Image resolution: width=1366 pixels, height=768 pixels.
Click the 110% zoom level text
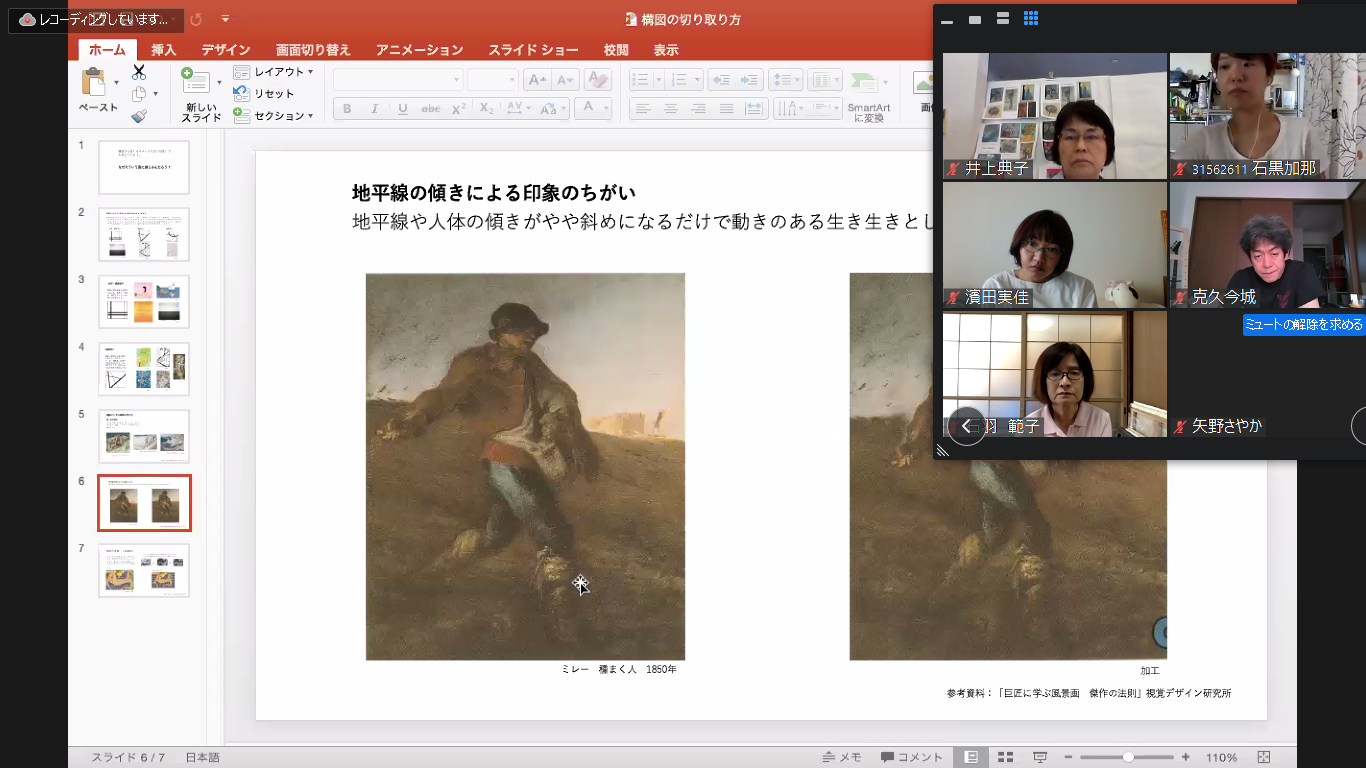point(1221,757)
